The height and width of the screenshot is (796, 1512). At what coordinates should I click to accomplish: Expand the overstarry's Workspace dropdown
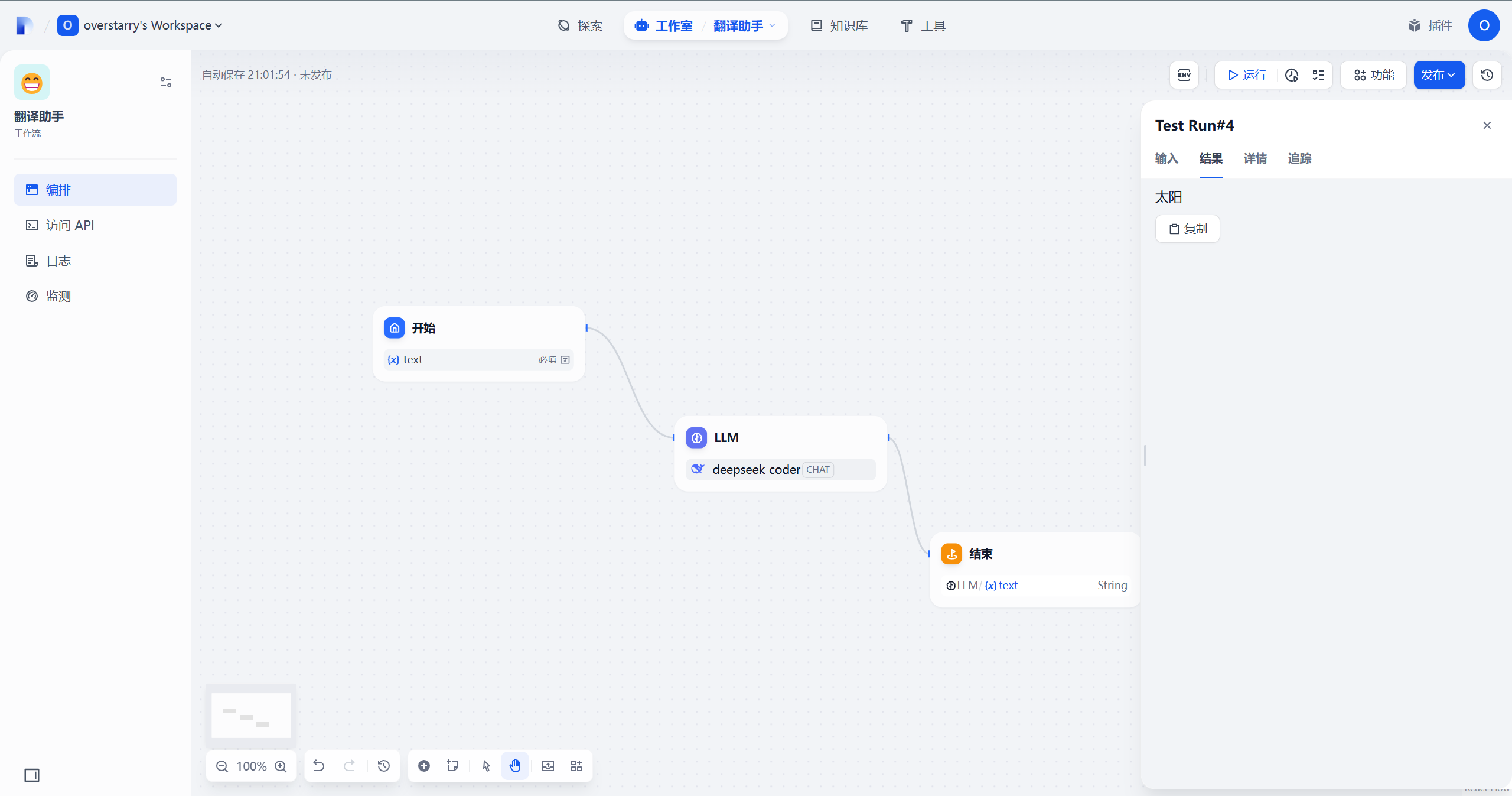(x=141, y=25)
